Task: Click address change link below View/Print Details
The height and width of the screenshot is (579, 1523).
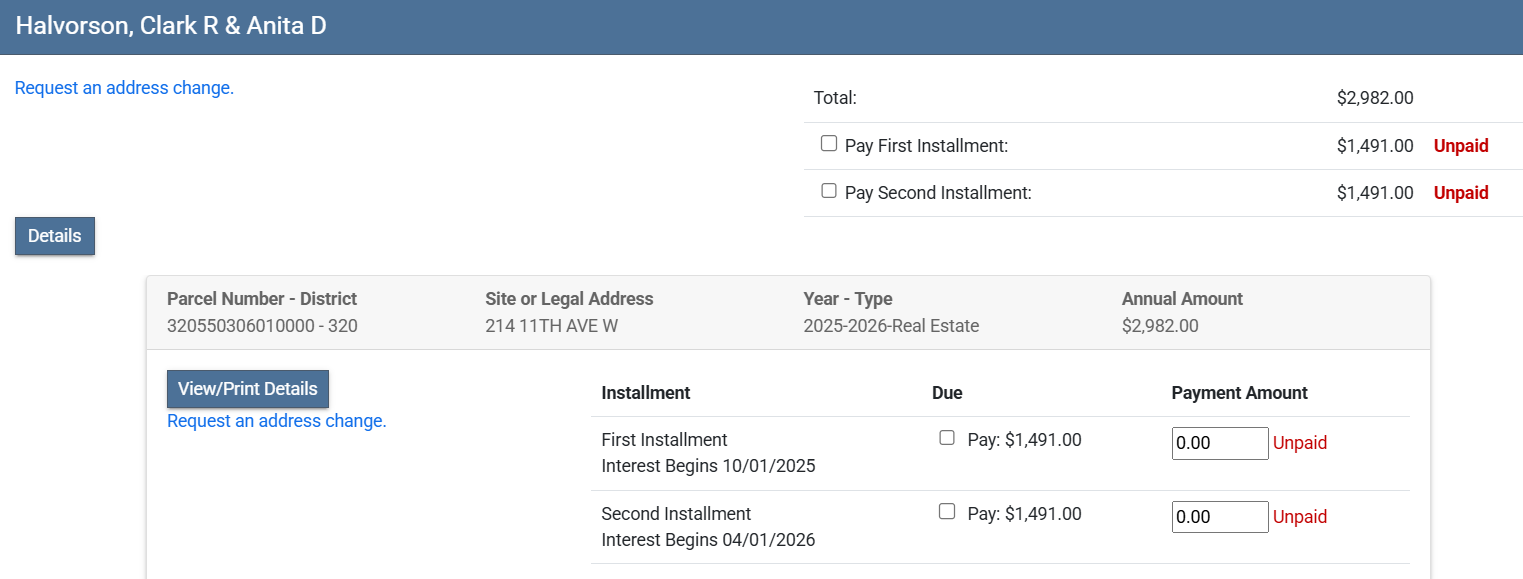Action: (276, 421)
